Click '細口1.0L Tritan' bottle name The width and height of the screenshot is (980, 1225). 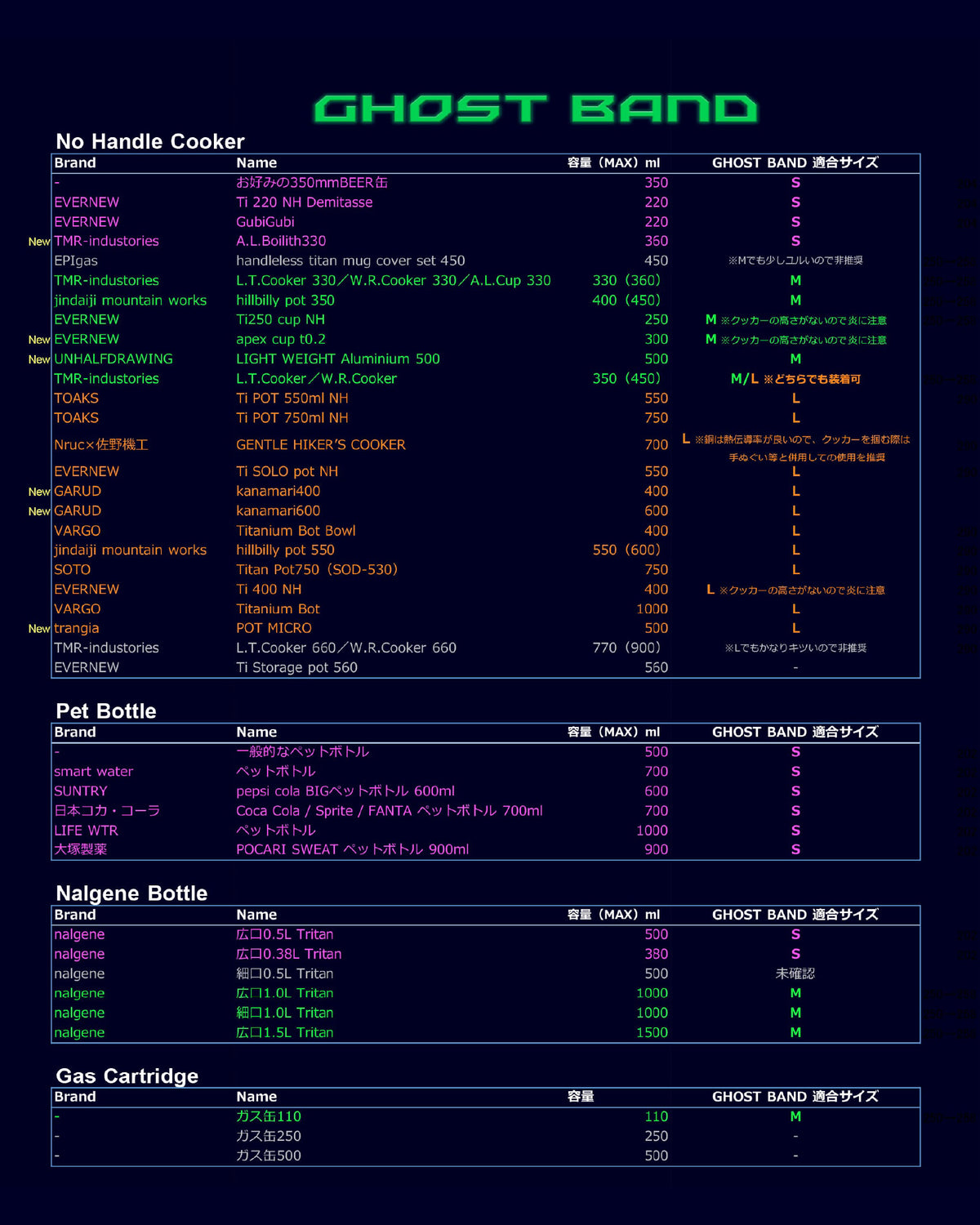(285, 1013)
